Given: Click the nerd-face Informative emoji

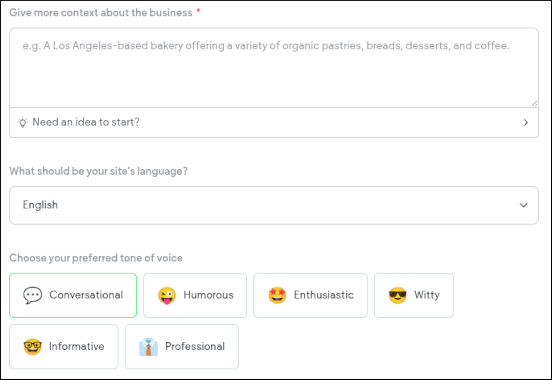Looking at the screenshot, I should pos(33,347).
